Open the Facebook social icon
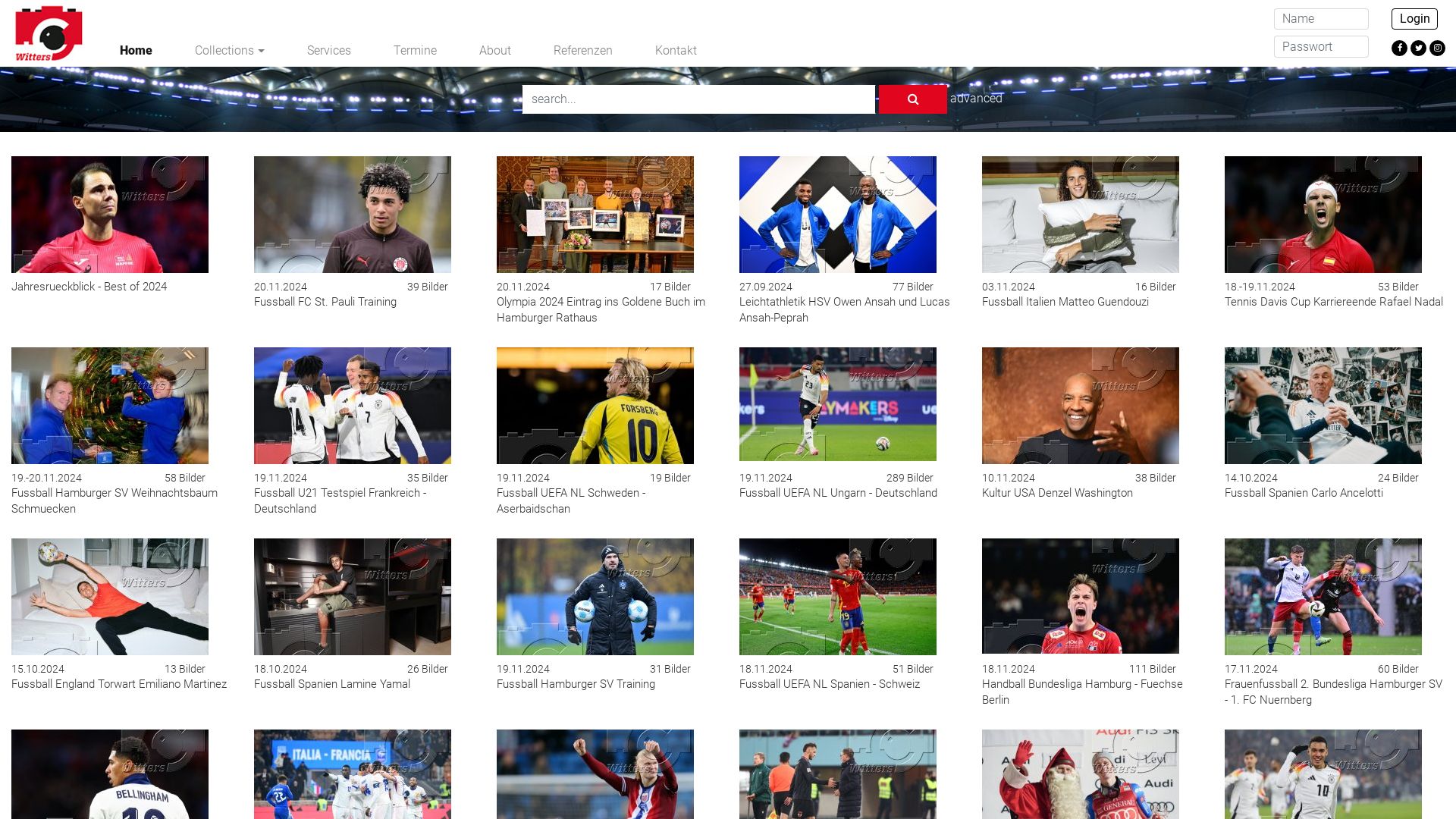The width and height of the screenshot is (1456, 819). point(1399,49)
